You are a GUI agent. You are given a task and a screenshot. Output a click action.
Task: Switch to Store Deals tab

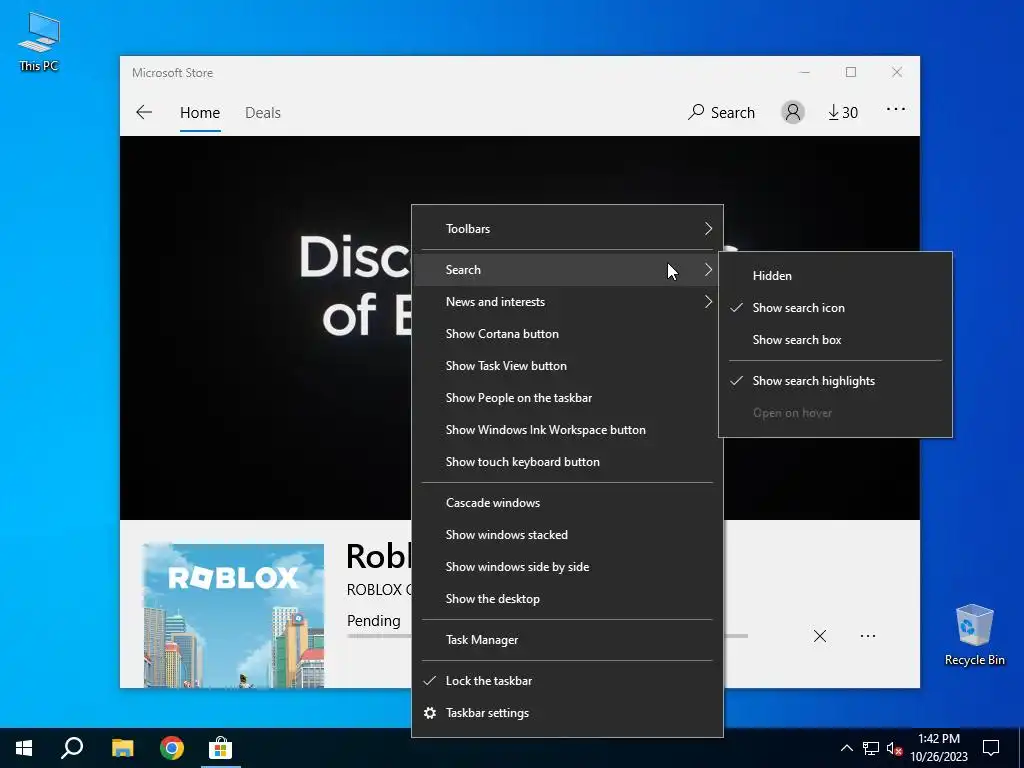pyautogui.click(x=263, y=112)
